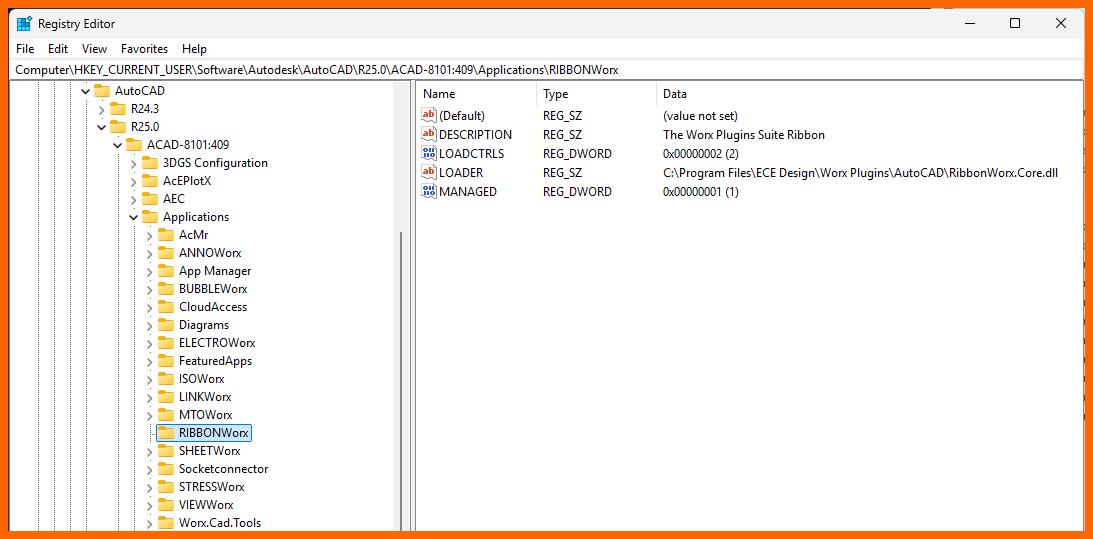This screenshot has height=539, width=1093.
Task: Expand the R24.3 key
Action: 102,109
